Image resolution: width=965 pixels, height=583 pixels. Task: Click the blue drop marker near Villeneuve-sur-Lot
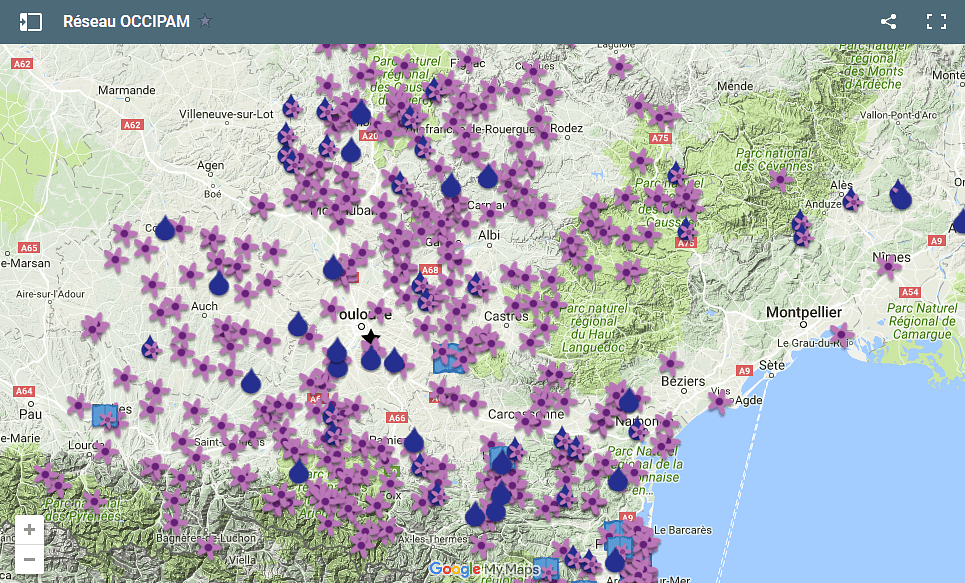(291, 106)
